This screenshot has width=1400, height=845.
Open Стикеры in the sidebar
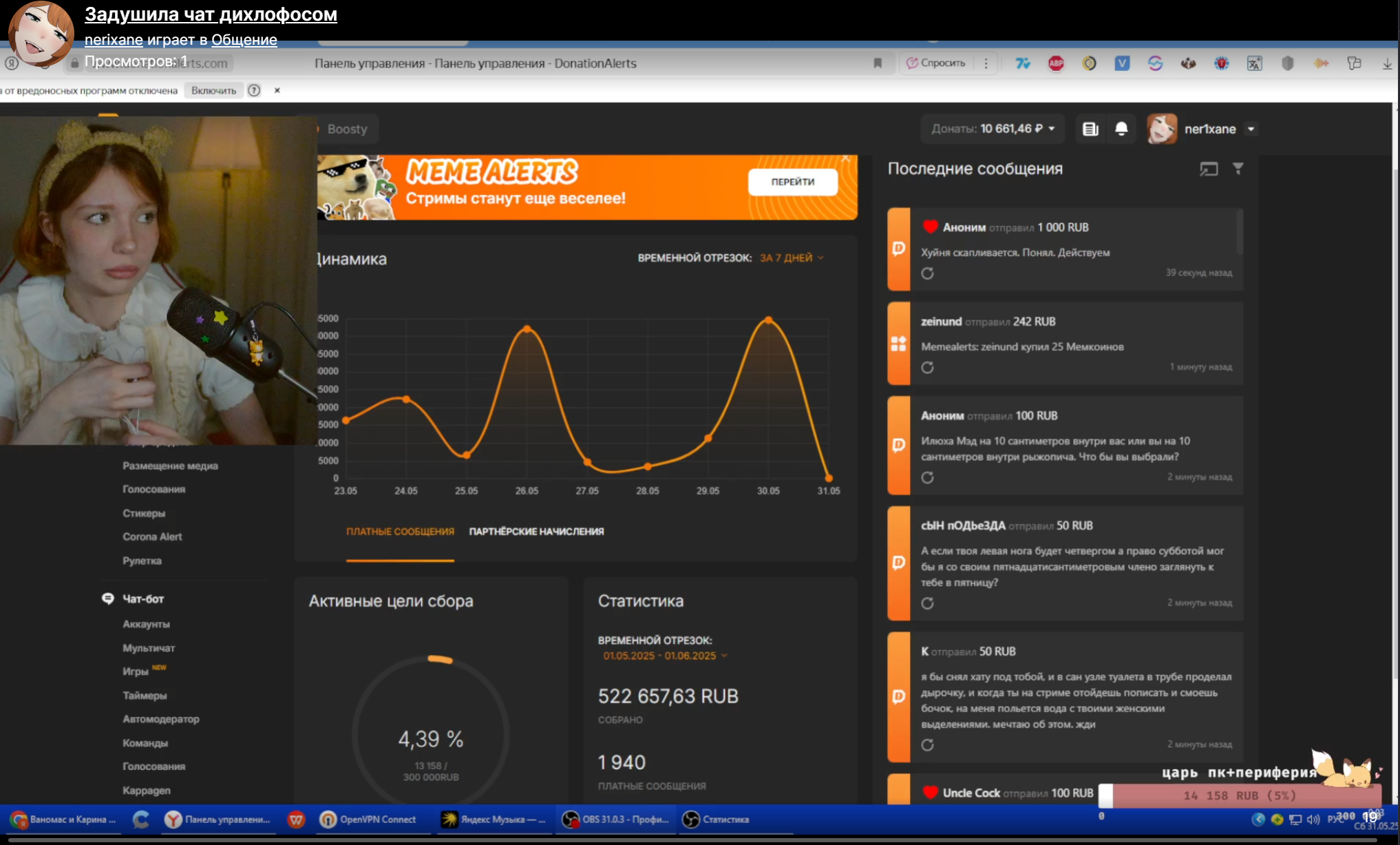tap(144, 514)
